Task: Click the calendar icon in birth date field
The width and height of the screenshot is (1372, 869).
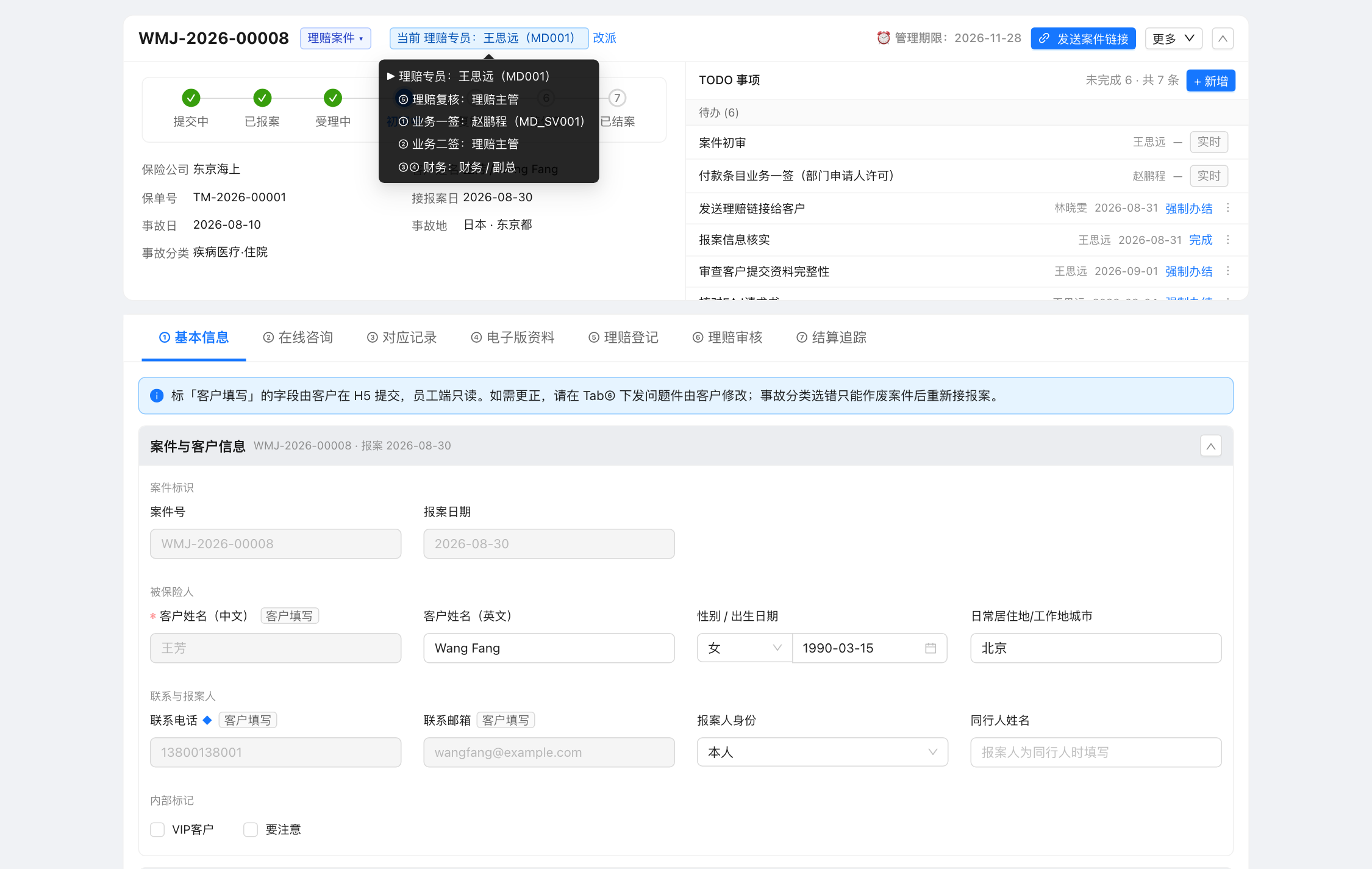Action: tap(931, 648)
